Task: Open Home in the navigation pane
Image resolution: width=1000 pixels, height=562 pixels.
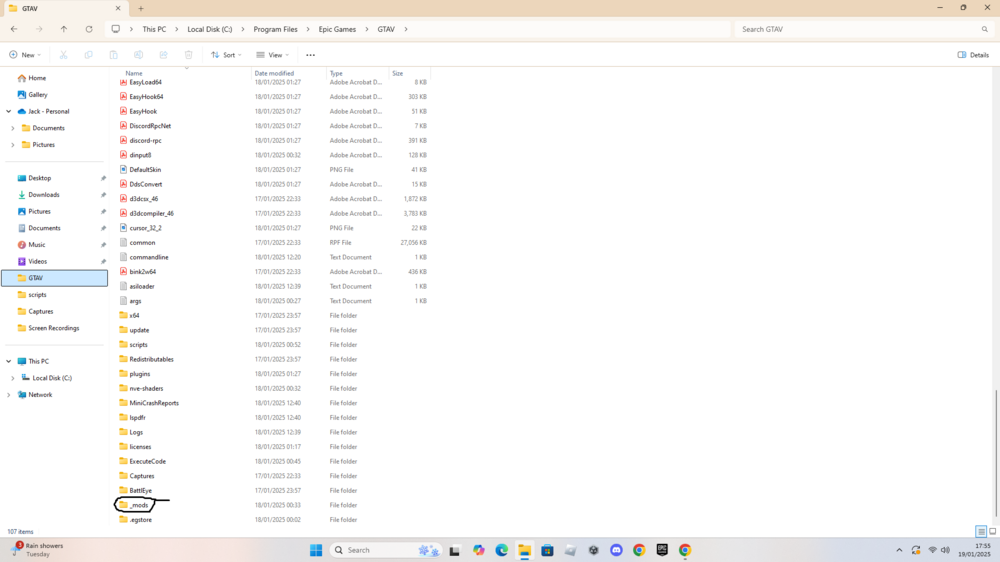Action: coord(37,78)
